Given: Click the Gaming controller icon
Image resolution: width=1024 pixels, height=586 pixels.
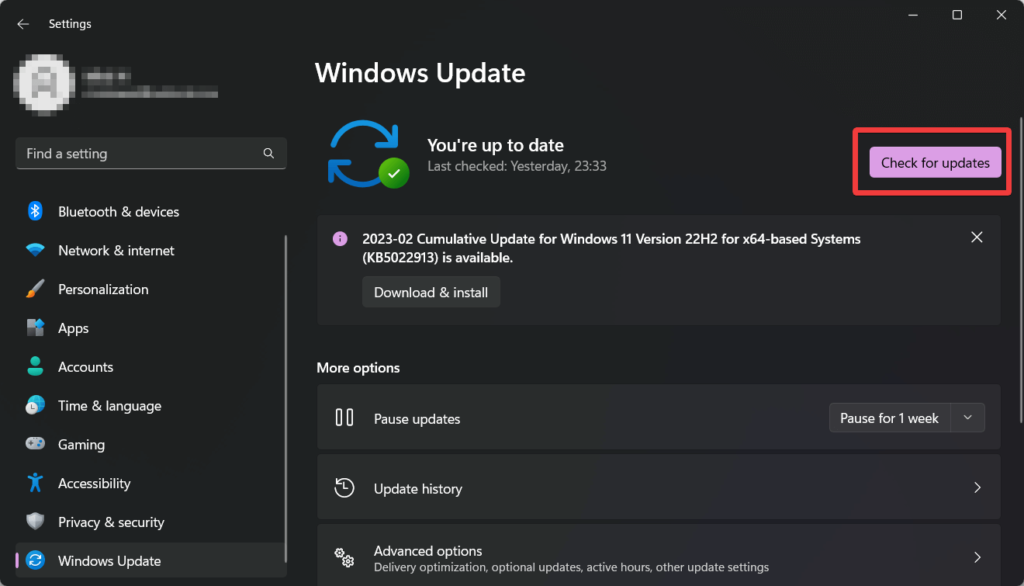Looking at the screenshot, I should pos(35,444).
